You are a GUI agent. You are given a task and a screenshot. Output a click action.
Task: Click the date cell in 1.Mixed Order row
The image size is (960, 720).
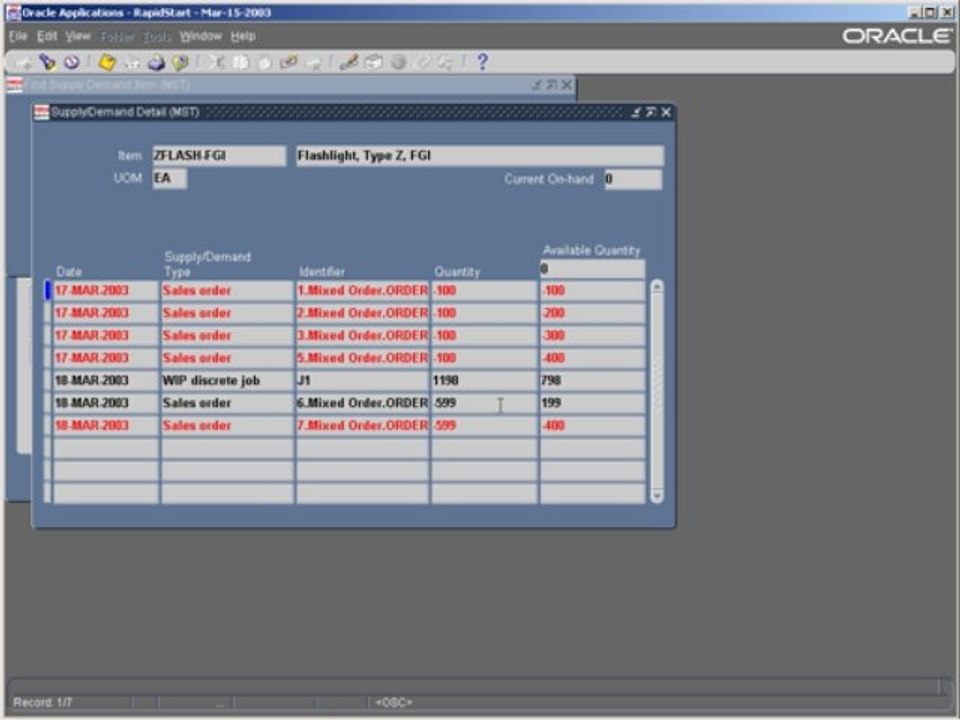point(106,290)
